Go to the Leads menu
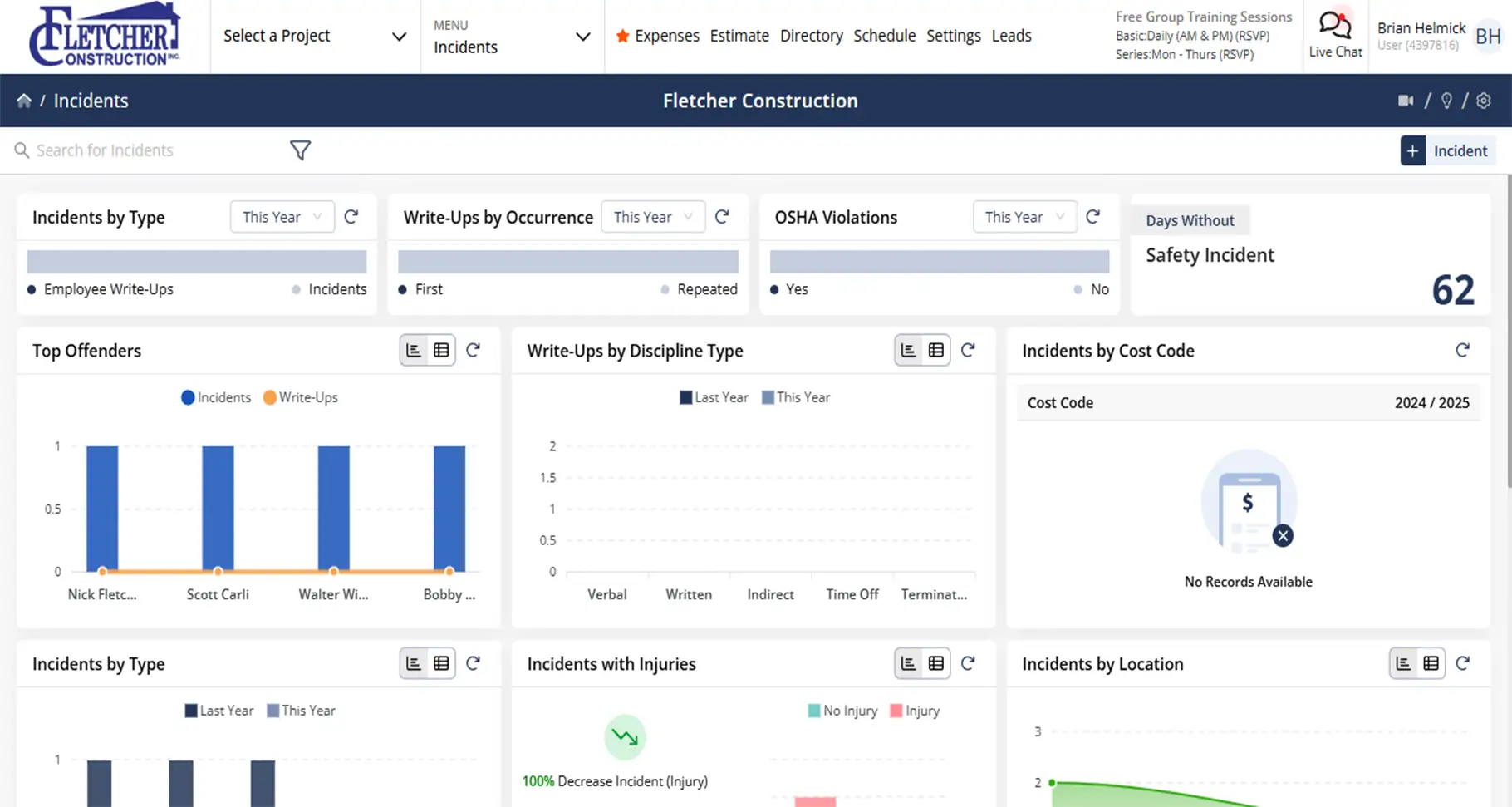The image size is (1512, 807). point(1012,36)
